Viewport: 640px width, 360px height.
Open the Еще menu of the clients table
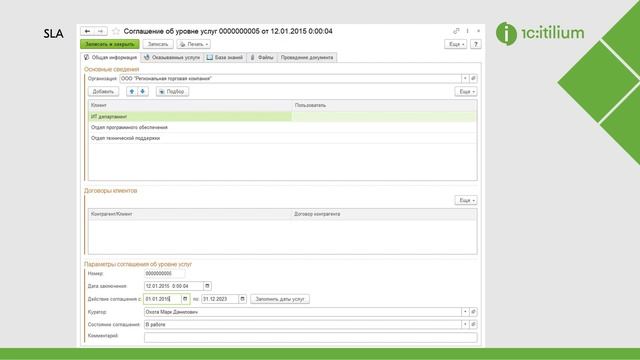(466, 91)
